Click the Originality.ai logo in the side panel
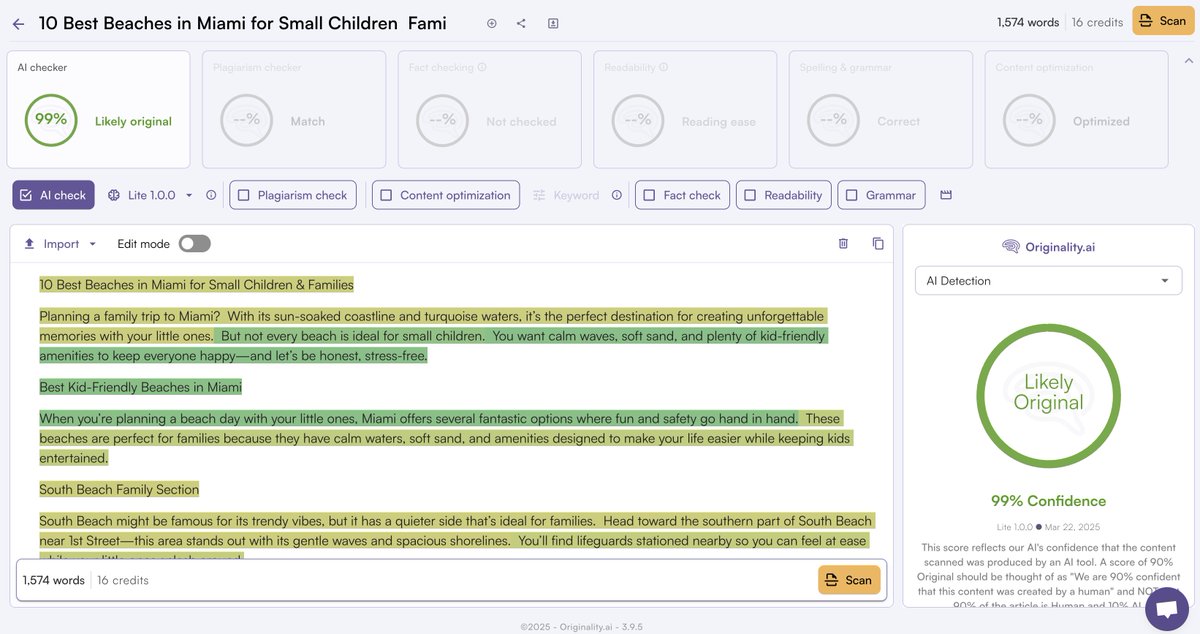This screenshot has width=1200, height=634. tap(1048, 247)
